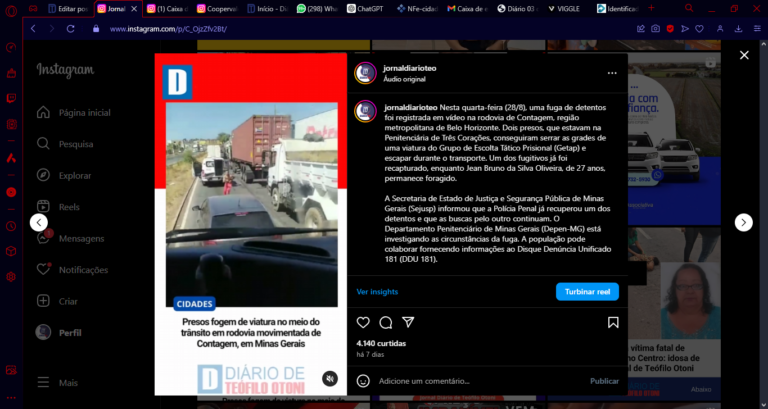Click the Instagram logo
The width and height of the screenshot is (768, 409).
point(65,71)
